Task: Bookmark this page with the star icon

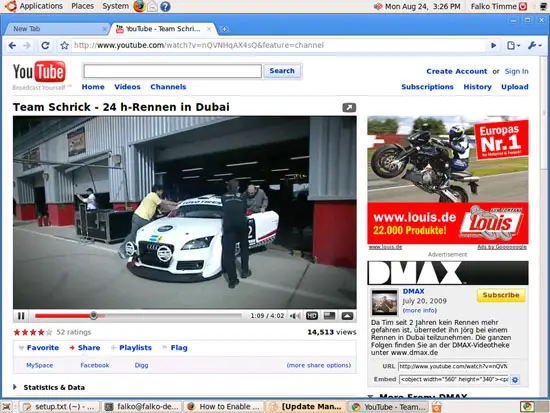Action: click(x=64, y=46)
